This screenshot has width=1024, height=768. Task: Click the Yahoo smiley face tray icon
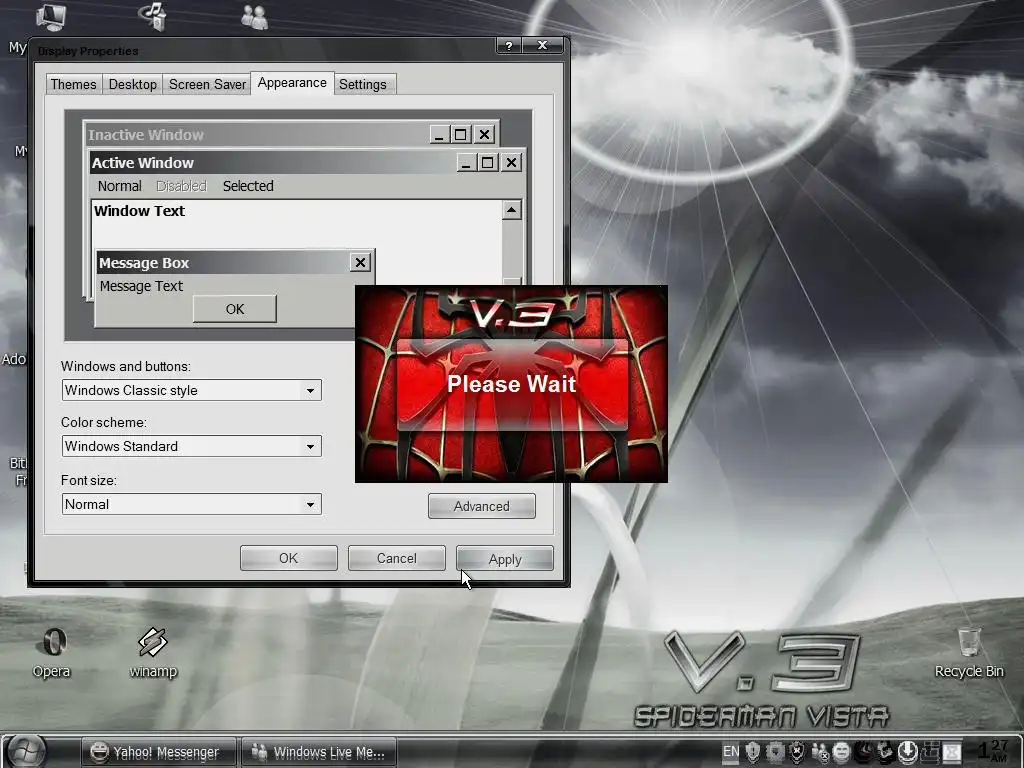click(841, 752)
